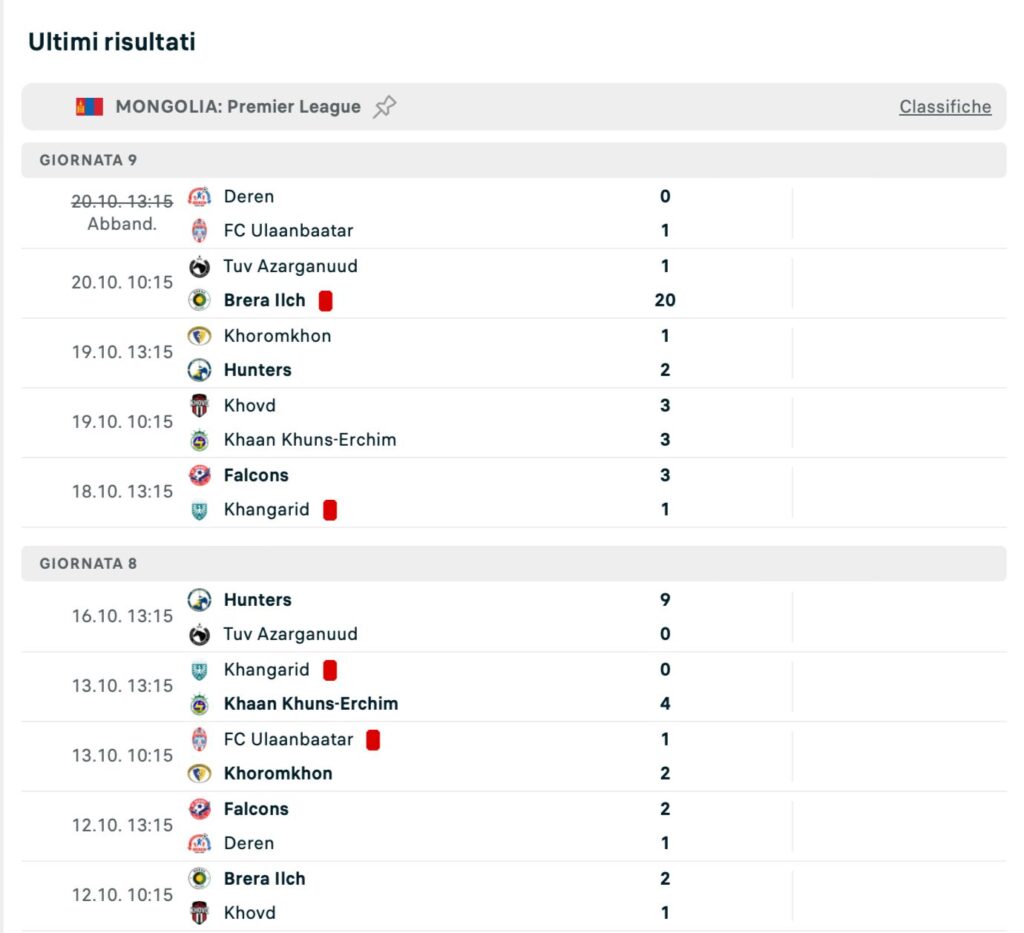This screenshot has height=933, width=1024.
Task: Click the MONGOLIA: Premier League title
Action: pyautogui.click(x=238, y=107)
